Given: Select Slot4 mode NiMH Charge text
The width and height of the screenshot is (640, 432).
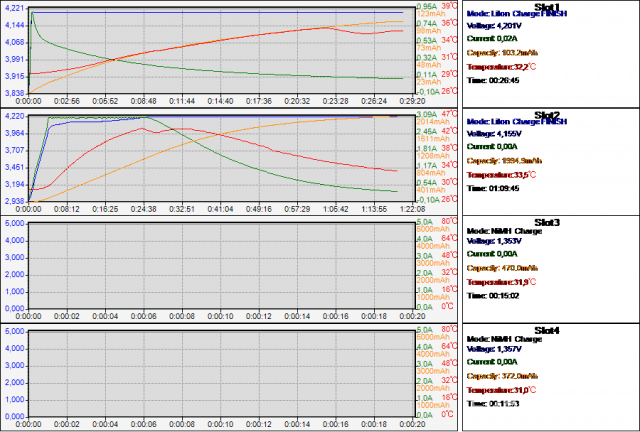Looking at the screenshot, I should pyautogui.click(x=504, y=339).
